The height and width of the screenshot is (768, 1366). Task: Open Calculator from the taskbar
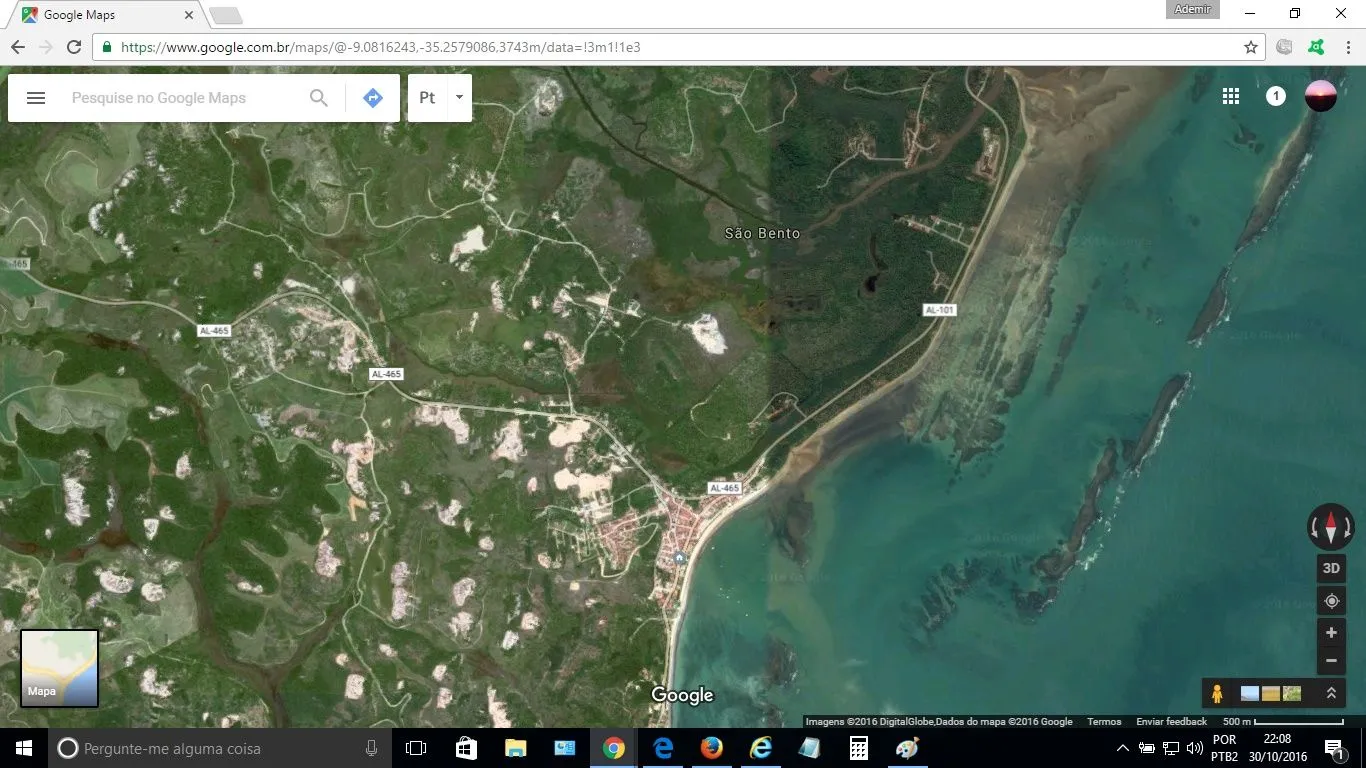click(858, 748)
